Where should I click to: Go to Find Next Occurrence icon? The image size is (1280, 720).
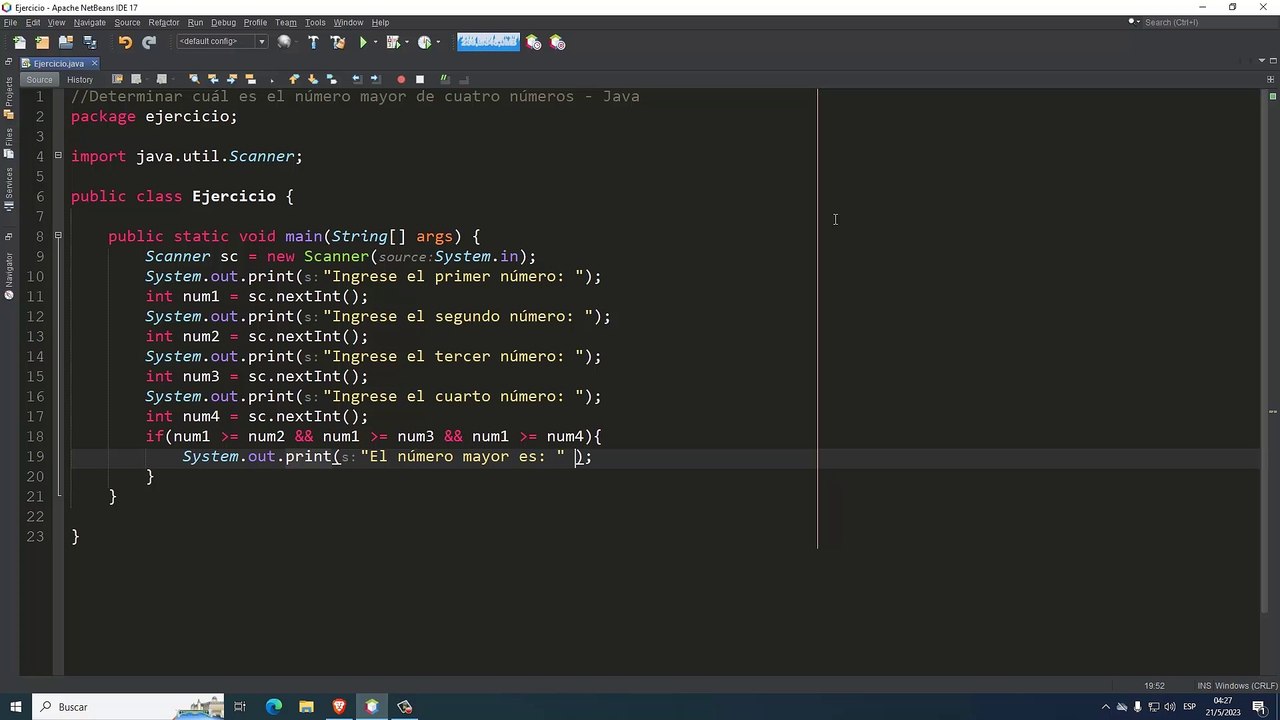tap(232, 79)
